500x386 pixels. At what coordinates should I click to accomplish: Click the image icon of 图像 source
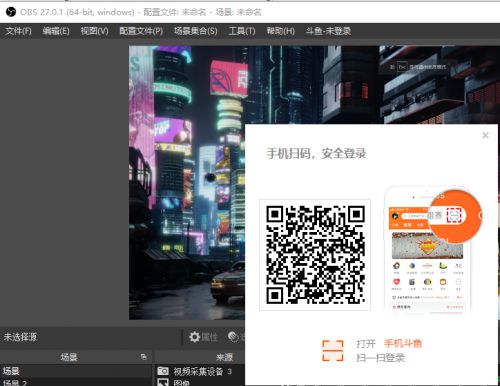tap(163, 383)
